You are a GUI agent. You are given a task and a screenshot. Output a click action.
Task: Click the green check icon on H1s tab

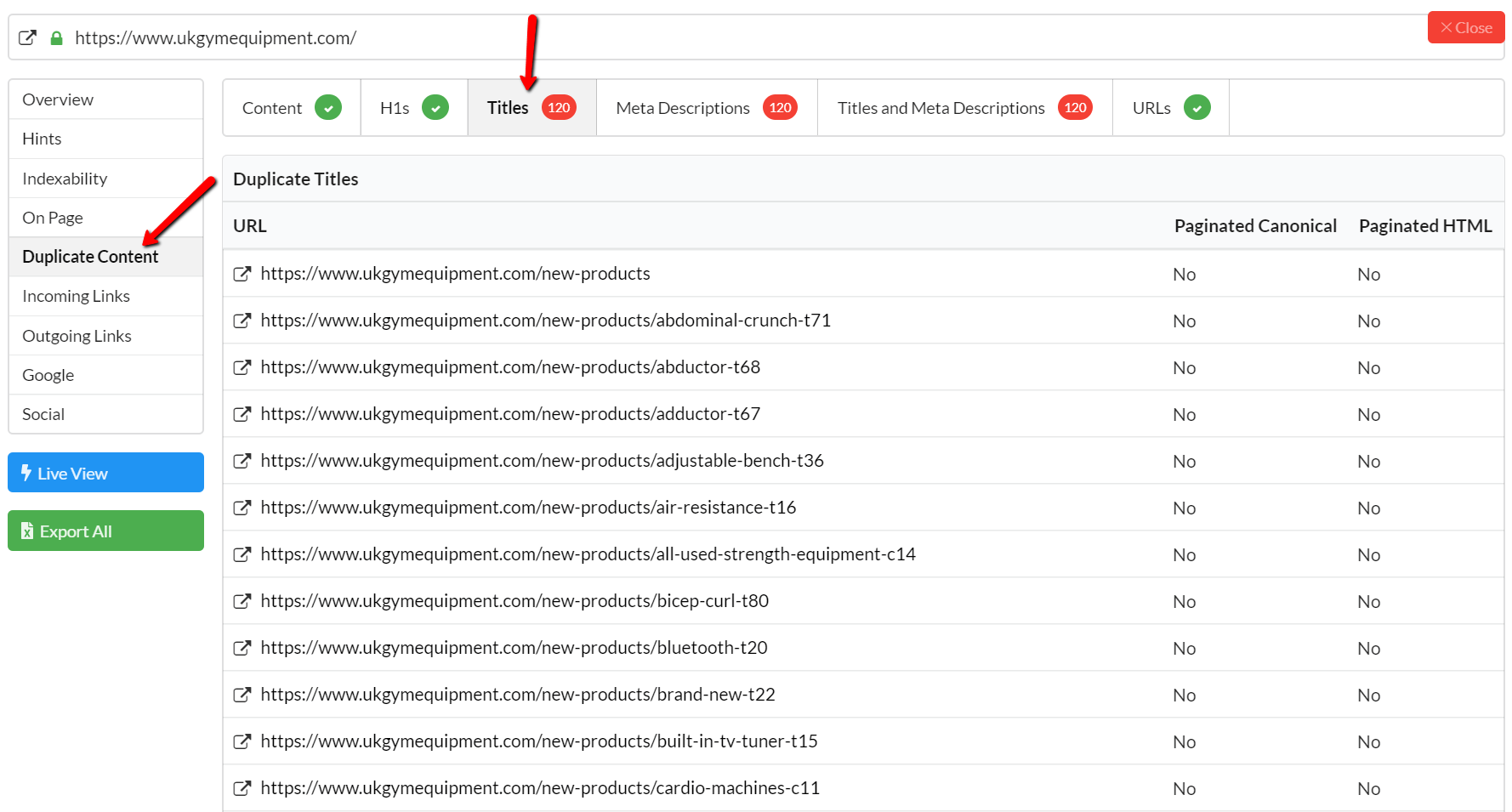click(435, 108)
